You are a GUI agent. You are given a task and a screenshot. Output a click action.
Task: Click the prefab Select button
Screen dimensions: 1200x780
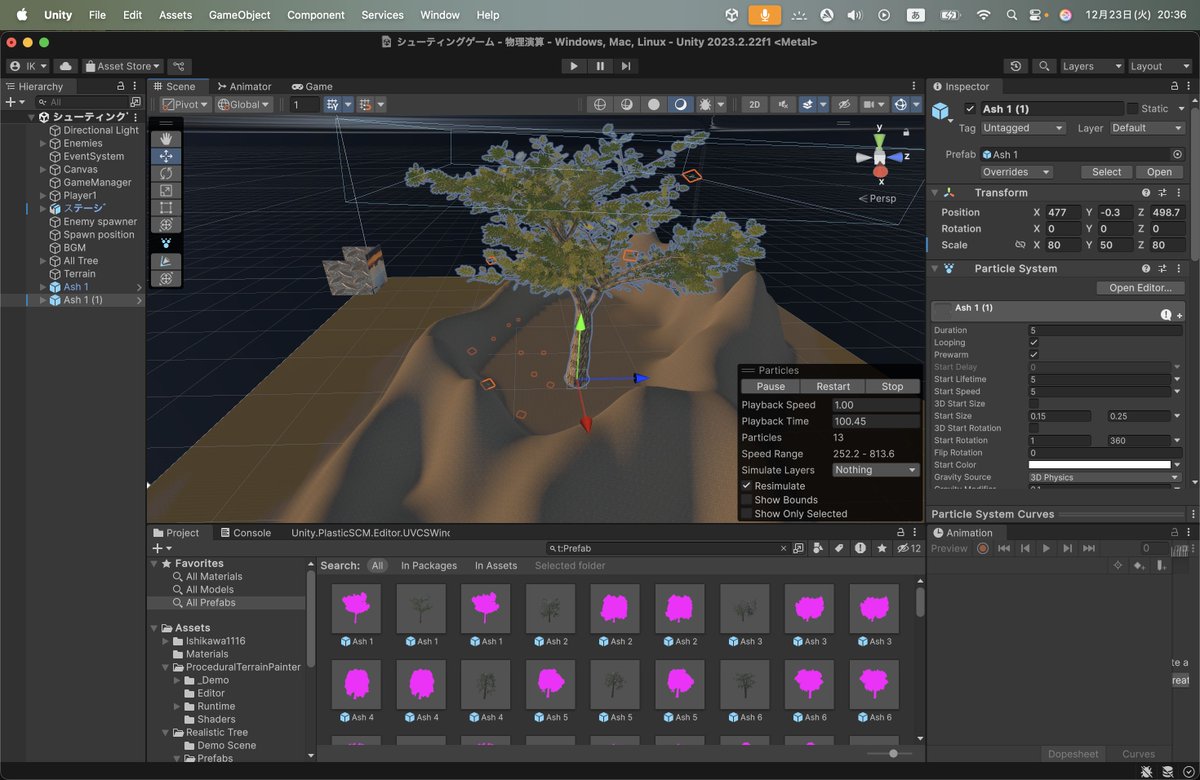pos(1106,172)
